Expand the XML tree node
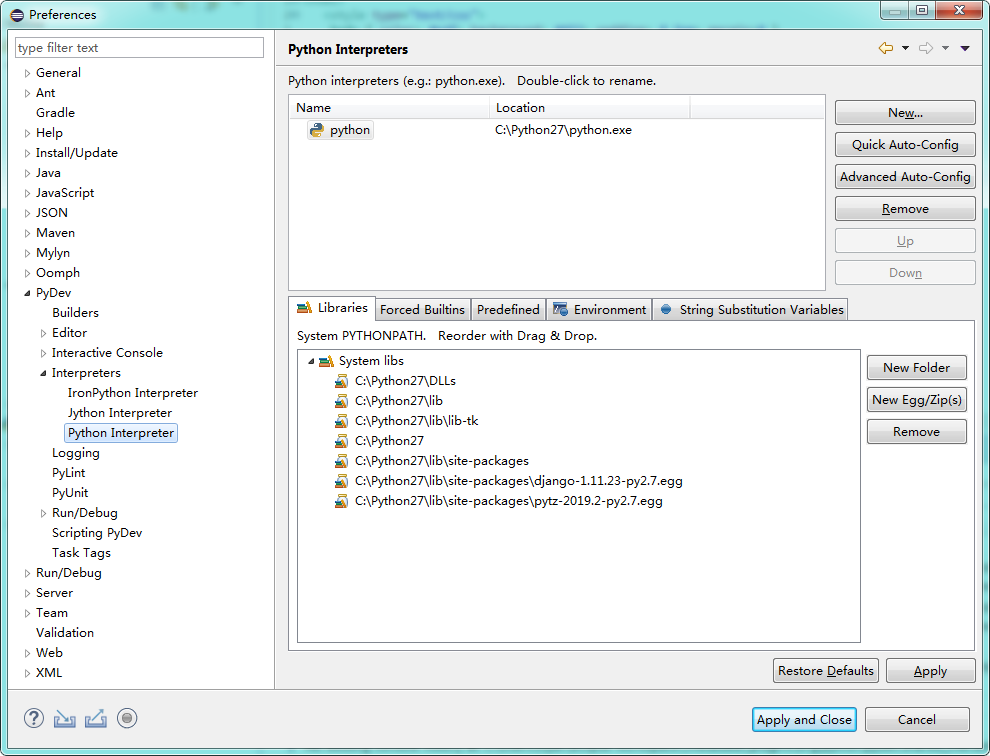The height and width of the screenshot is (756, 990). 27,673
